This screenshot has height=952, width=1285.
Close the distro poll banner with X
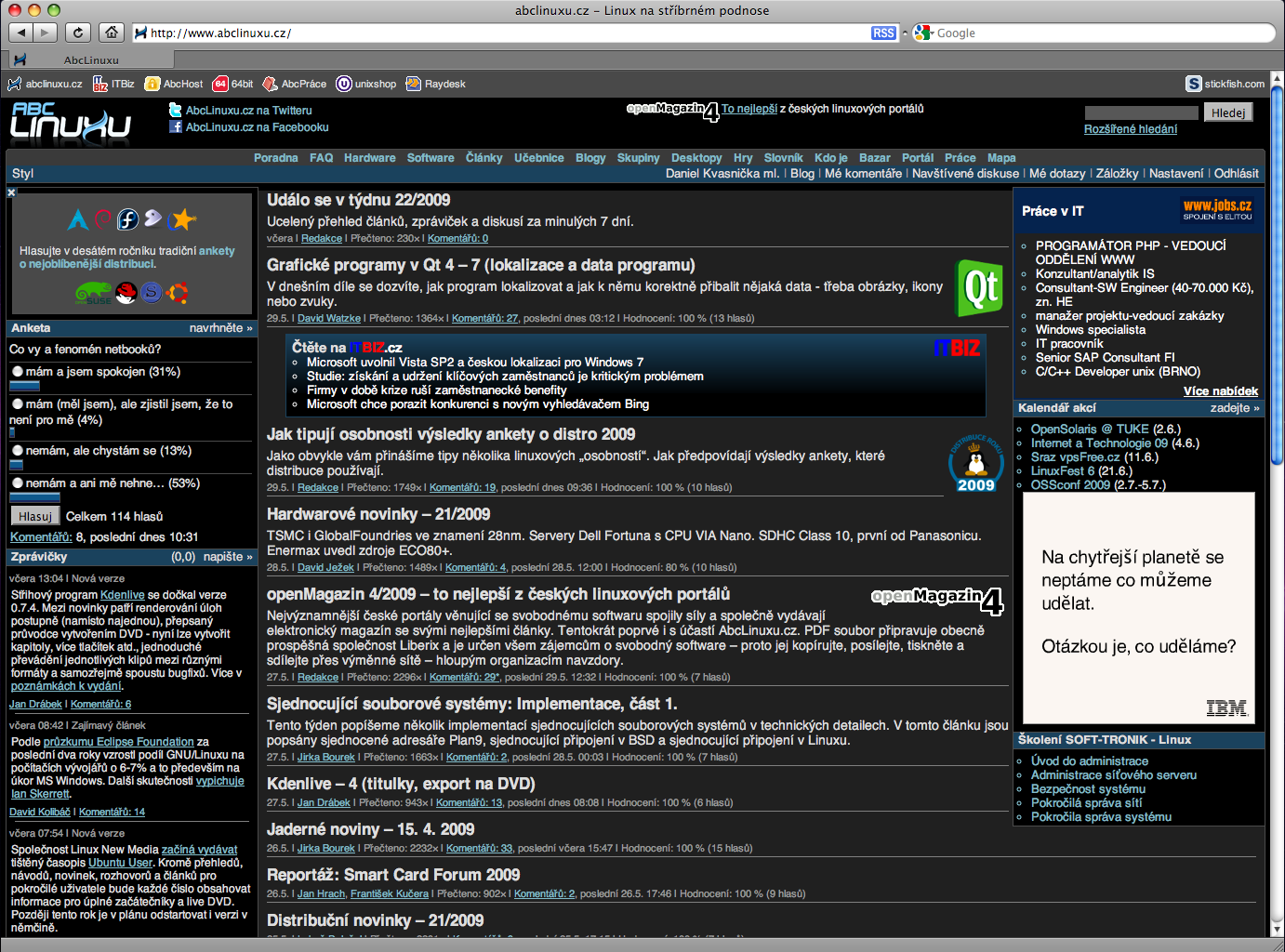[x=11, y=192]
